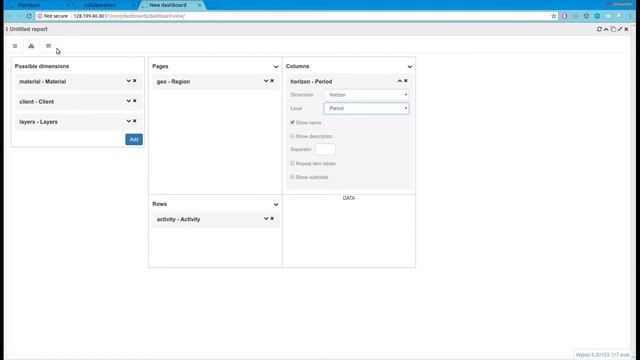Viewport: 640px width, 360px height.
Task: Click the Separator input field
Action: (325, 149)
